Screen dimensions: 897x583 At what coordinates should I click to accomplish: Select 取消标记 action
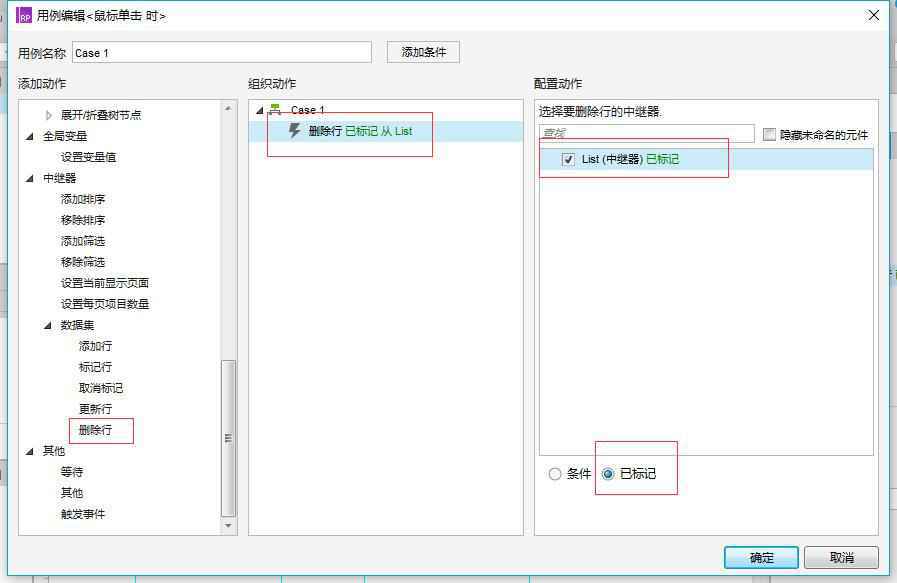coord(101,388)
